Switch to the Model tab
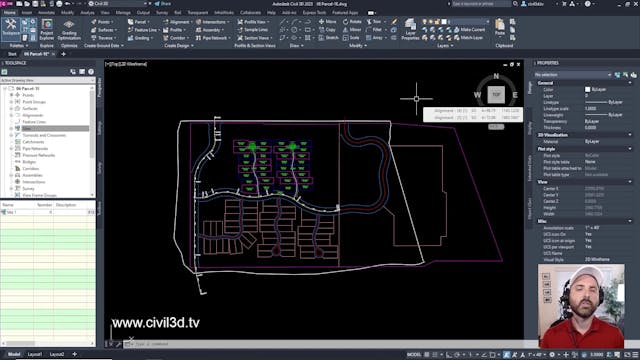This screenshot has width=640, height=360. [14, 354]
